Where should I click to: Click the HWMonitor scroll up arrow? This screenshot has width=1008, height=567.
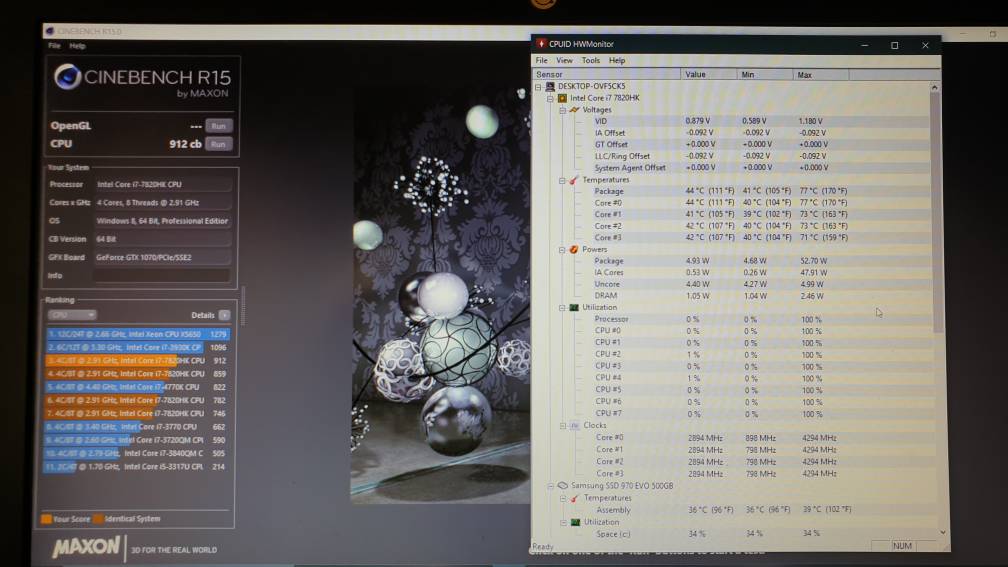[x=935, y=87]
